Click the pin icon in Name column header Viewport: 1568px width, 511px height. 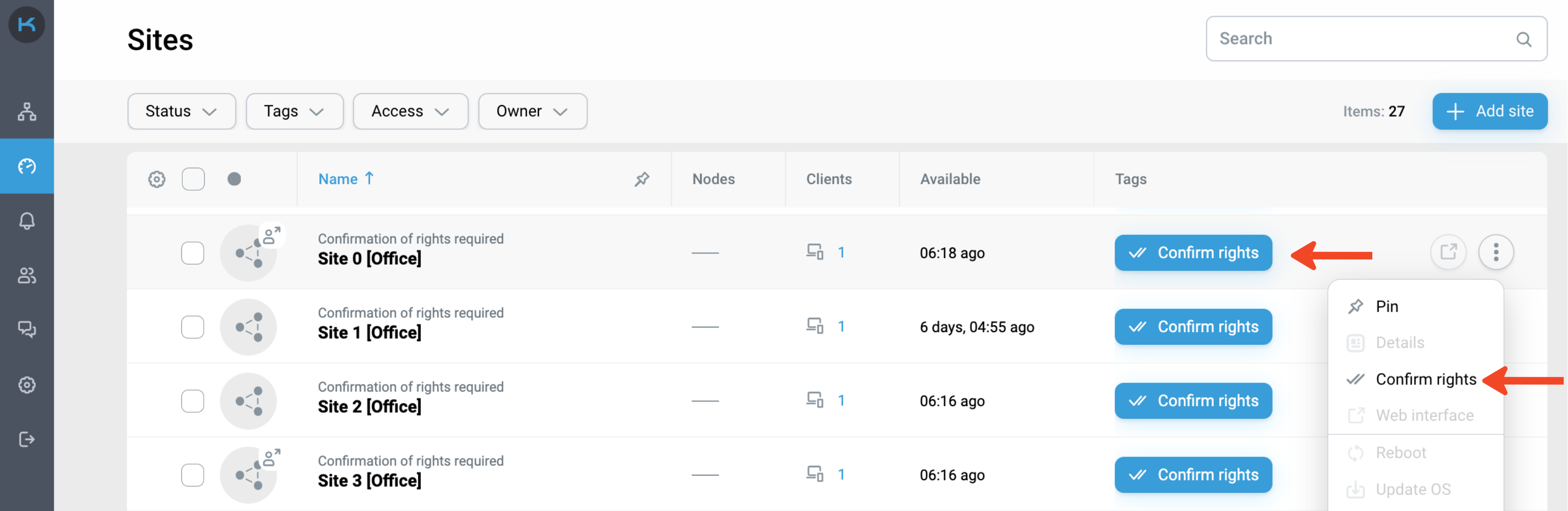click(641, 179)
